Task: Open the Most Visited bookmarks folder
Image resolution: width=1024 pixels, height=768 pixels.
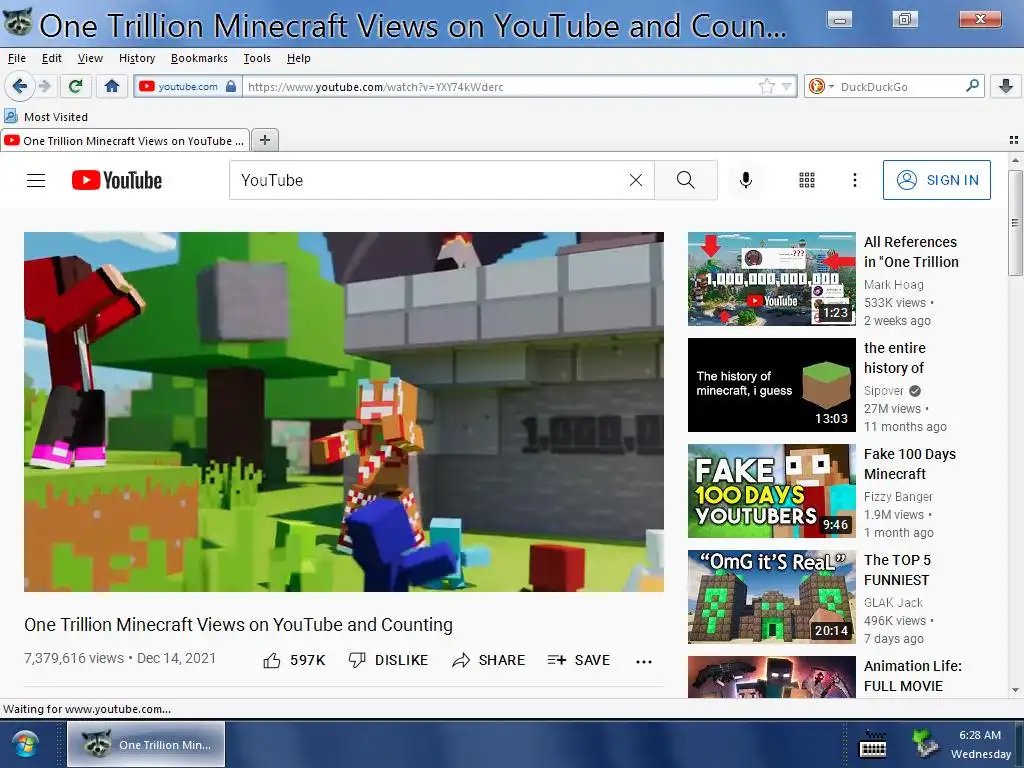Action: point(46,116)
